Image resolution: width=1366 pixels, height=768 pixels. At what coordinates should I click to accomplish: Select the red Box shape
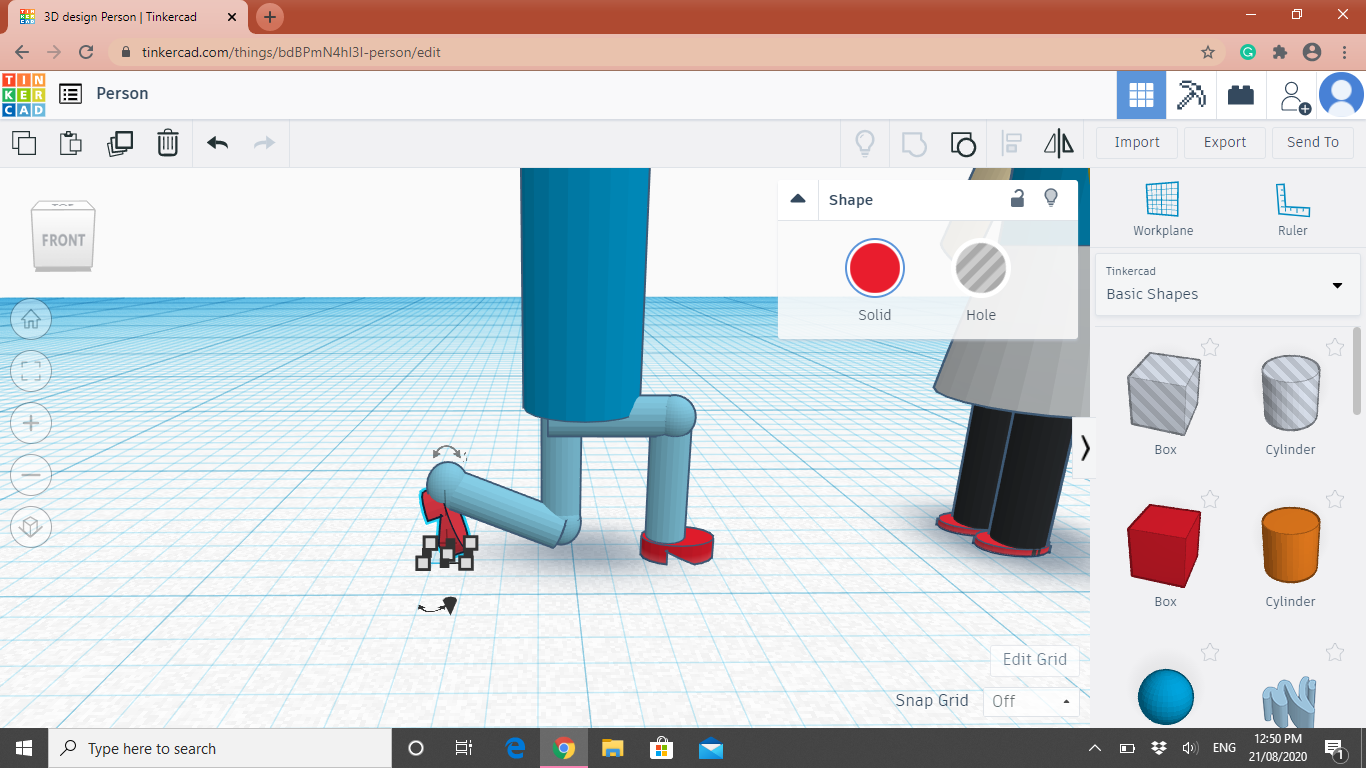pyautogui.click(x=1165, y=547)
